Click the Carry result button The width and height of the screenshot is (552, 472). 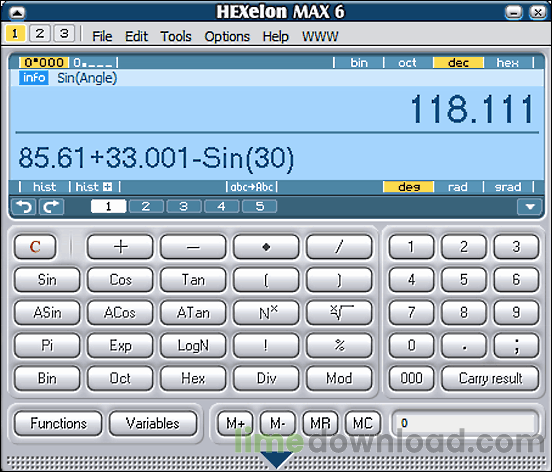point(490,378)
